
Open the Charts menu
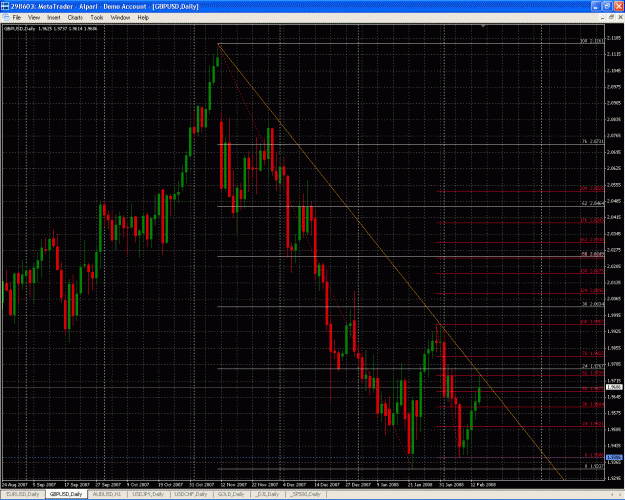(x=75, y=18)
